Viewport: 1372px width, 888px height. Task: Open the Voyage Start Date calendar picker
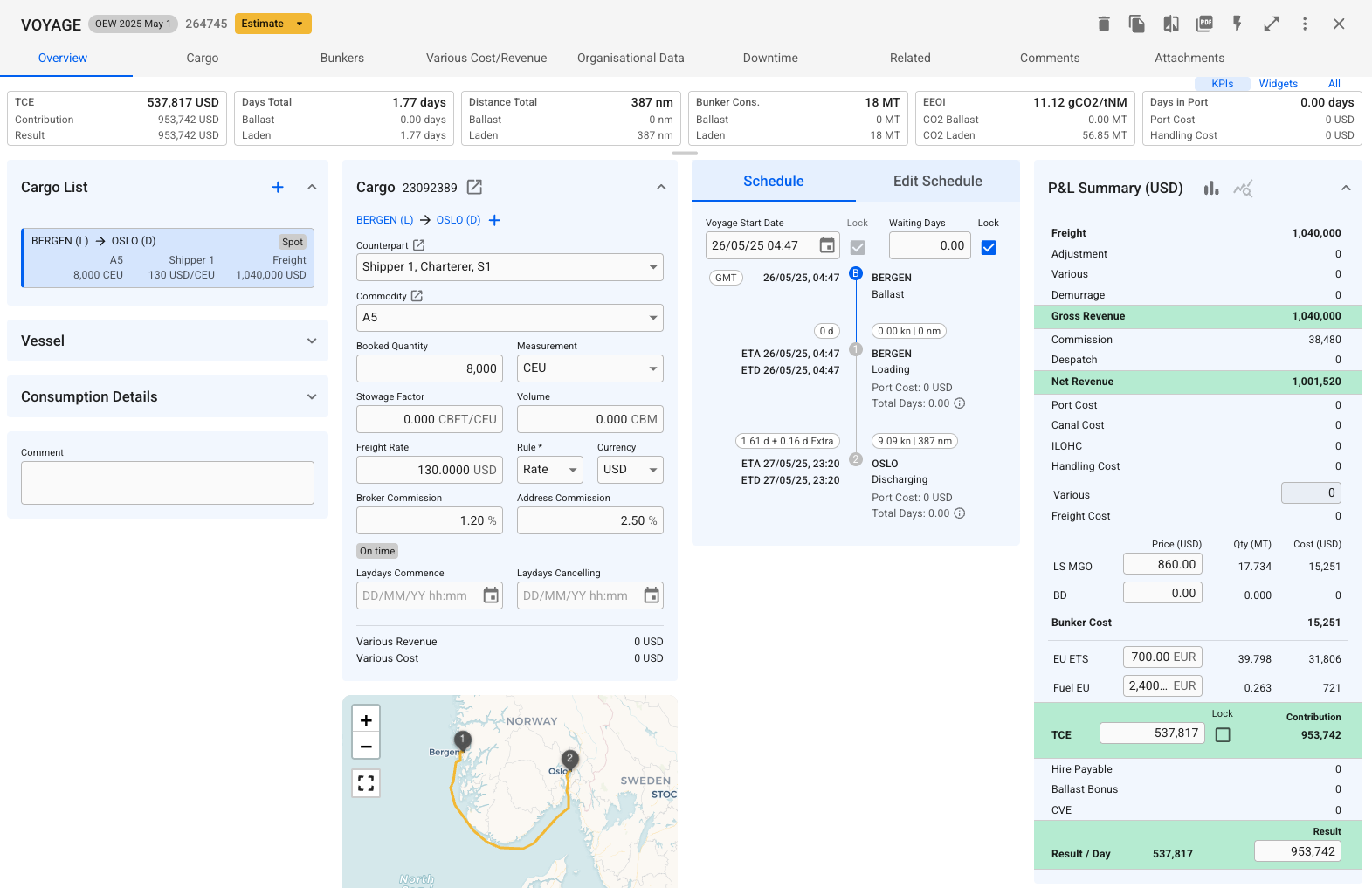point(826,245)
